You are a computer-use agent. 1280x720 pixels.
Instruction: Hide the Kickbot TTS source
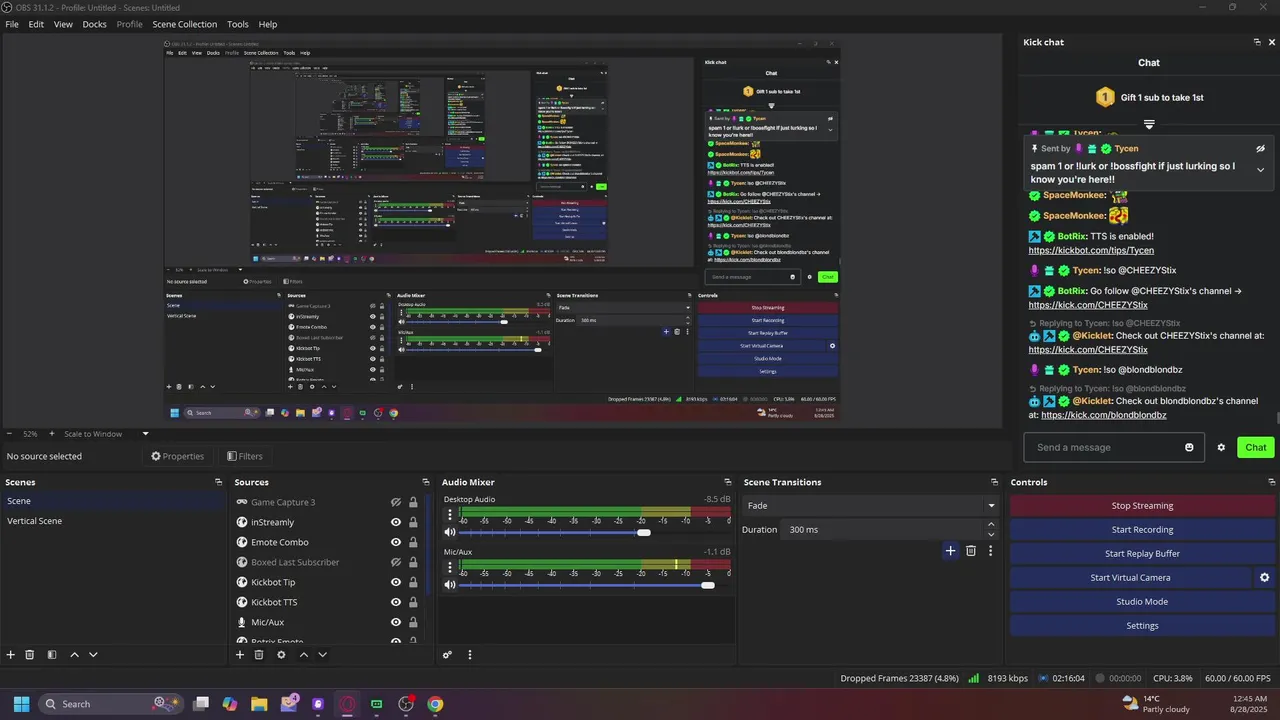click(x=396, y=602)
